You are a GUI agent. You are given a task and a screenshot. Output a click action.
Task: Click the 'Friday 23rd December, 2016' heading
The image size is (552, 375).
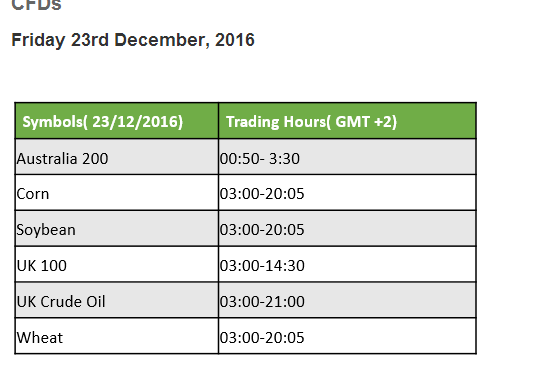(133, 40)
